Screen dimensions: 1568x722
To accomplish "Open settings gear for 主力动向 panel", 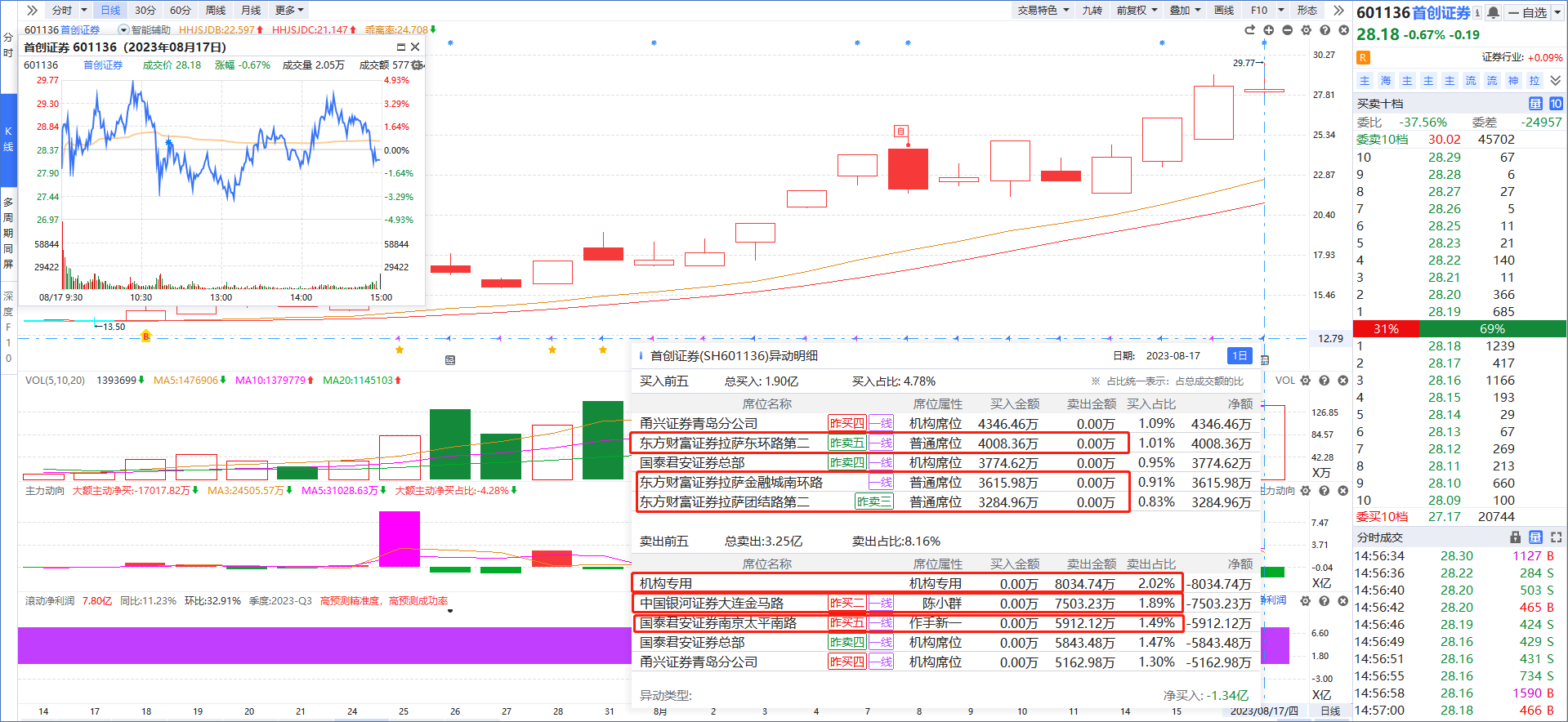I will pos(1306,491).
